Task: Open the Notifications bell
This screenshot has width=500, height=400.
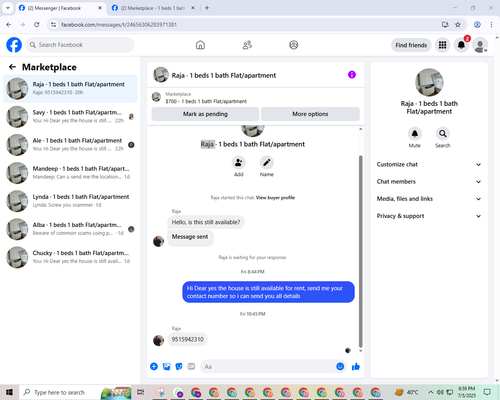Action: point(461,45)
